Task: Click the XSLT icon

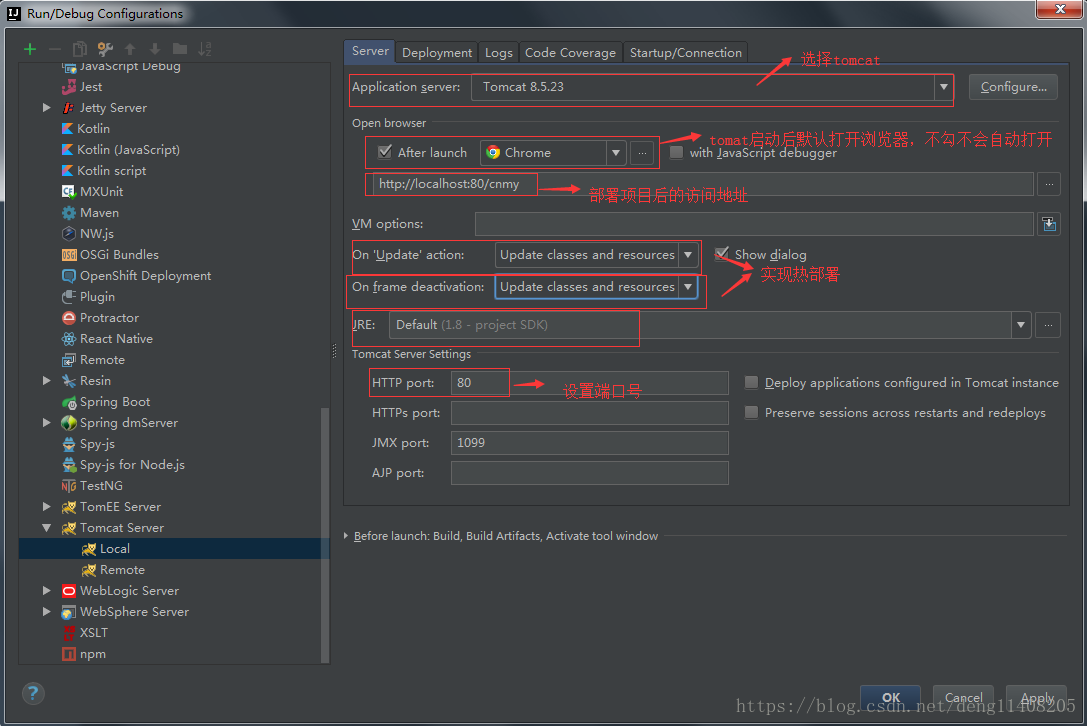Action: click(69, 633)
